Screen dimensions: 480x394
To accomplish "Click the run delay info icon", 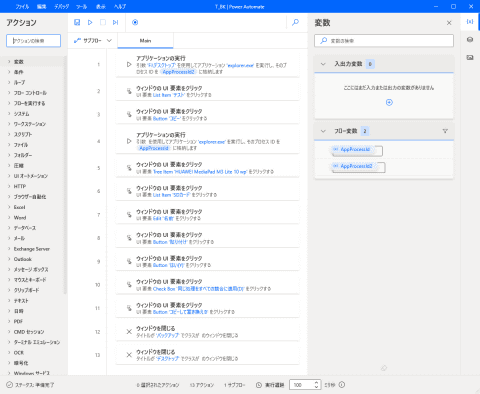I will coord(342,385).
